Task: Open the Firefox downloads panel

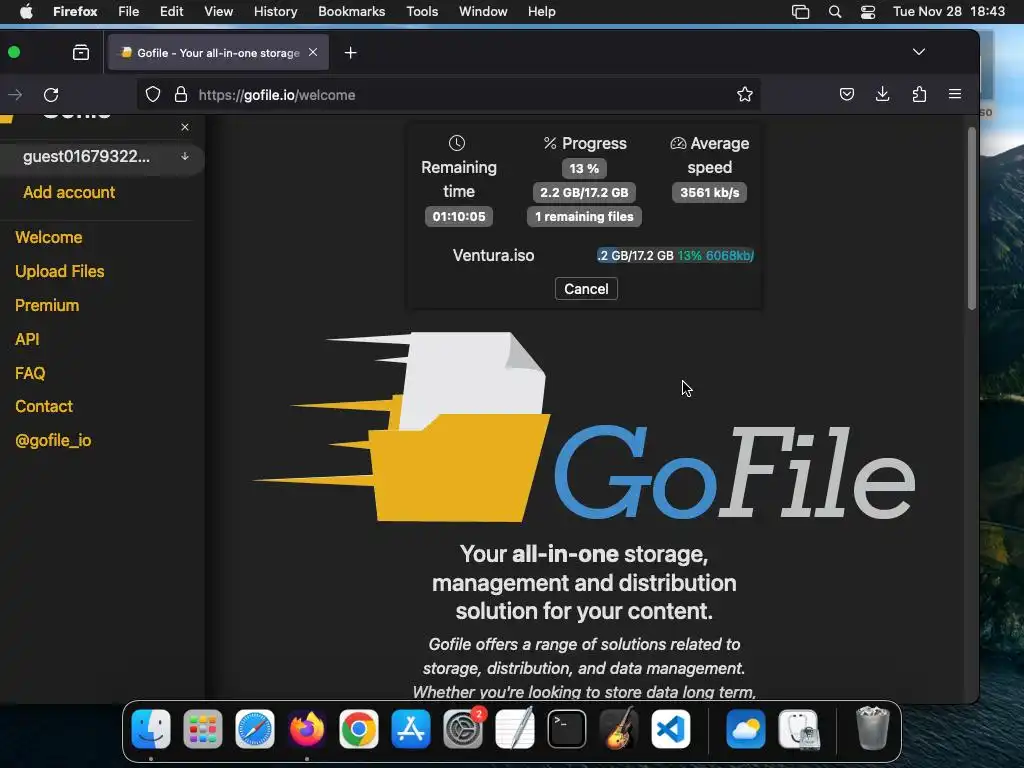Action: tap(882, 95)
